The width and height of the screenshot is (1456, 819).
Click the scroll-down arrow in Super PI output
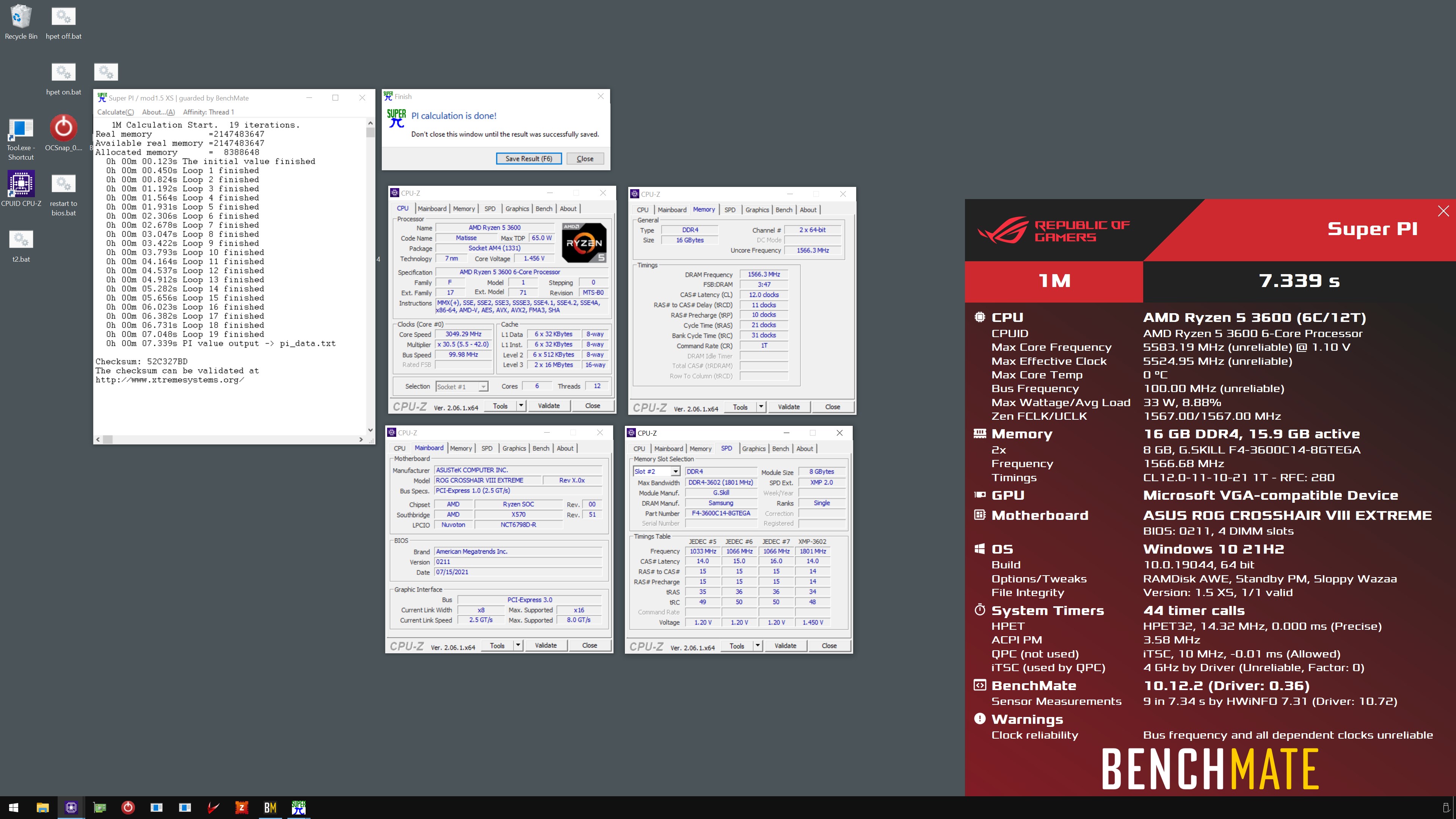tap(370, 430)
